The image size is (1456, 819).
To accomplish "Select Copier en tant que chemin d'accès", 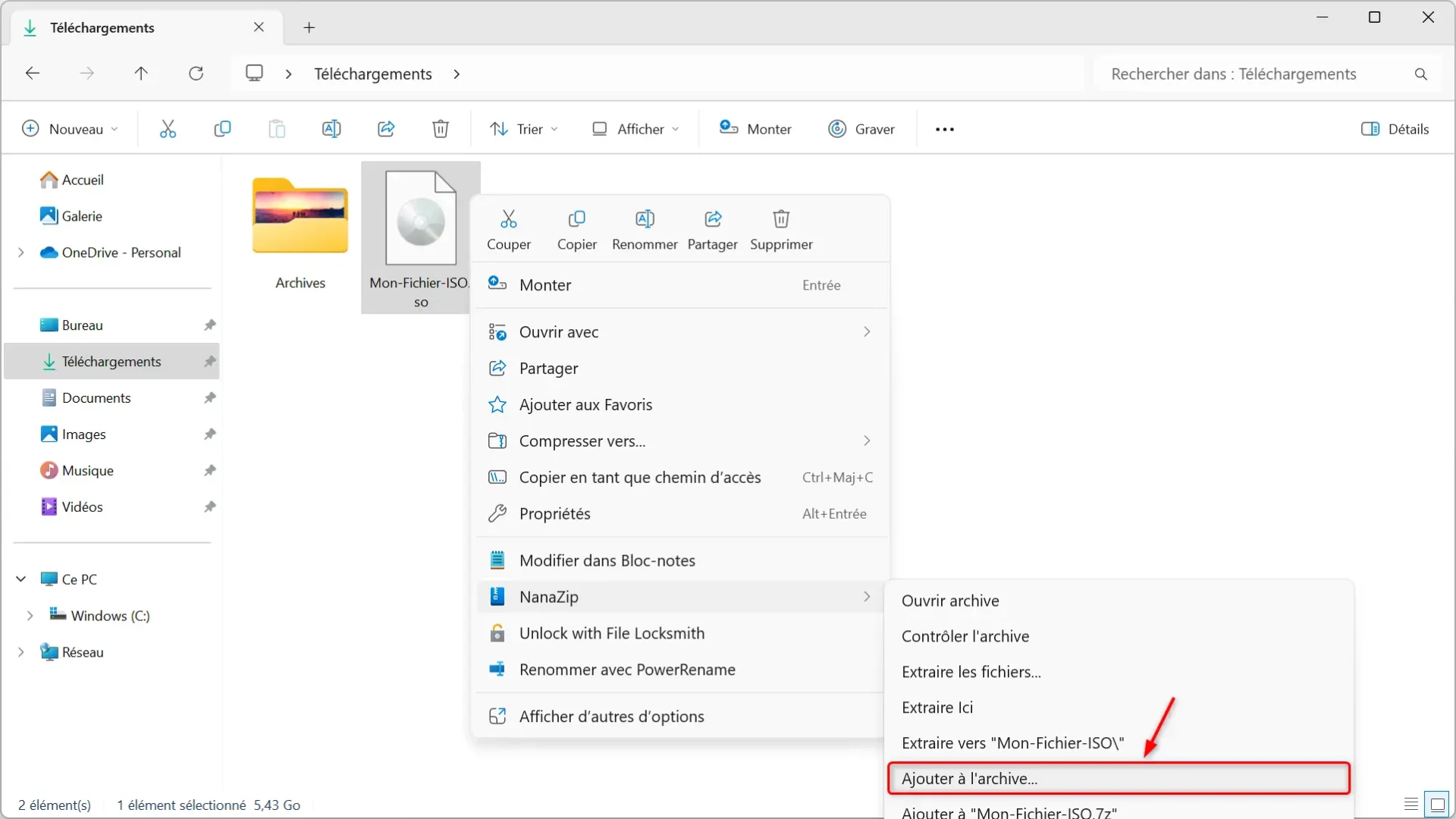I will 681,478.
